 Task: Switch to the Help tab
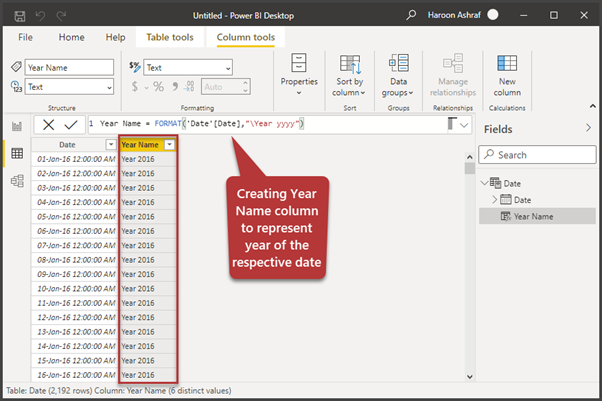116,37
